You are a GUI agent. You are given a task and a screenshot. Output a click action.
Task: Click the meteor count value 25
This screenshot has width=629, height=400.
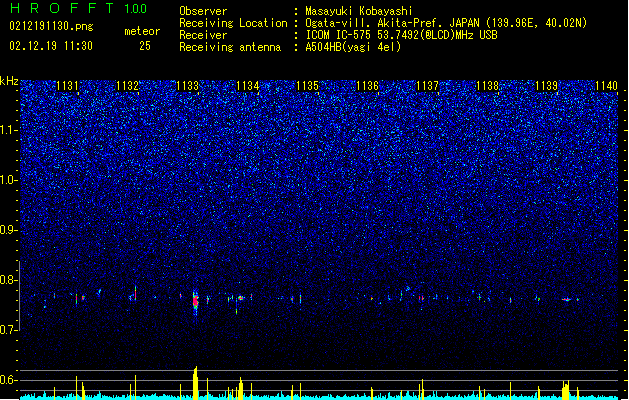(145, 46)
